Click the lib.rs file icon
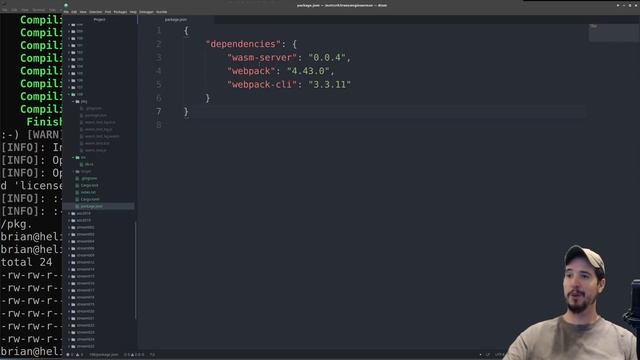This screenshot has width=640, height=360. (x=82, y=164)
